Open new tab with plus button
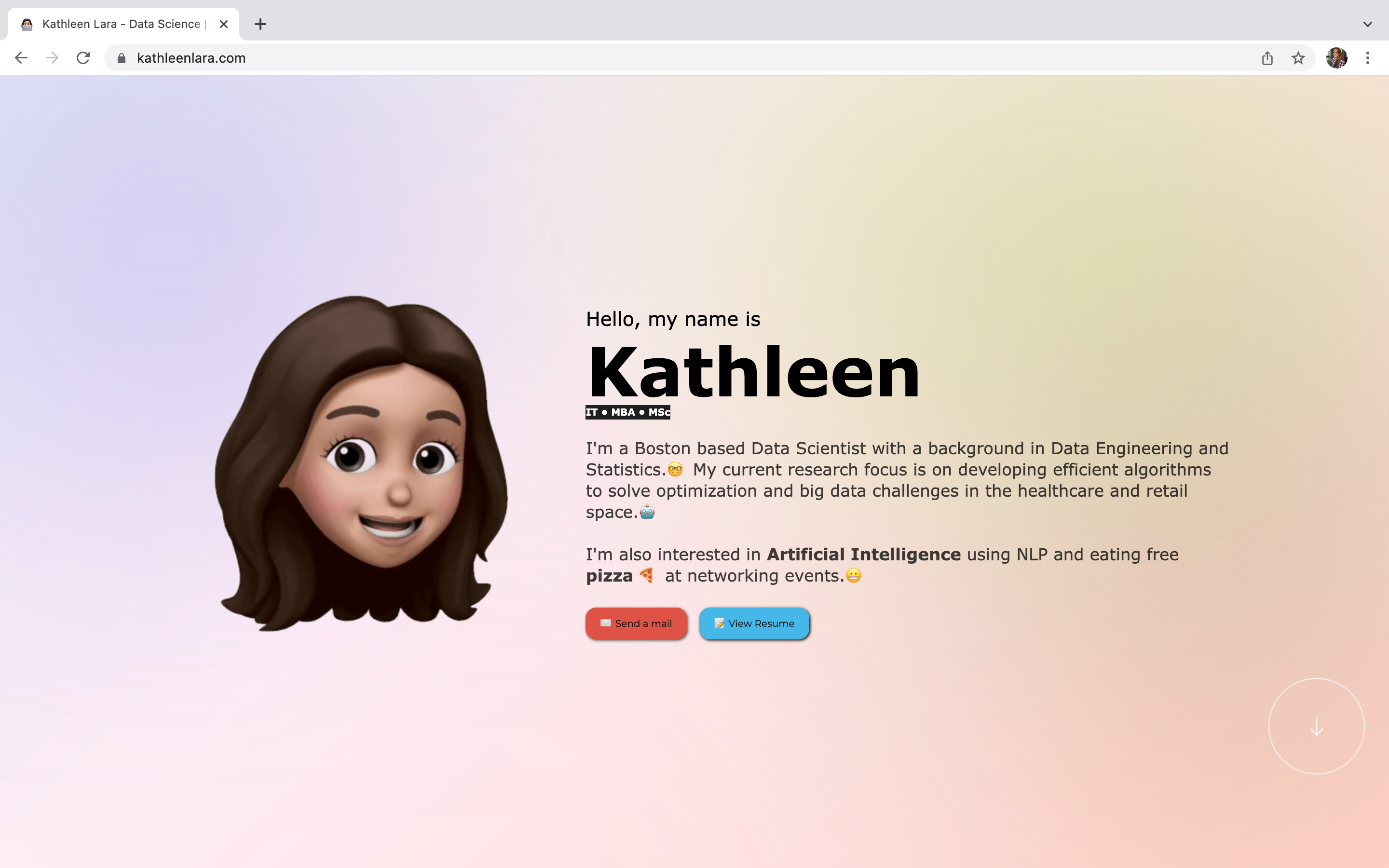 260,24
